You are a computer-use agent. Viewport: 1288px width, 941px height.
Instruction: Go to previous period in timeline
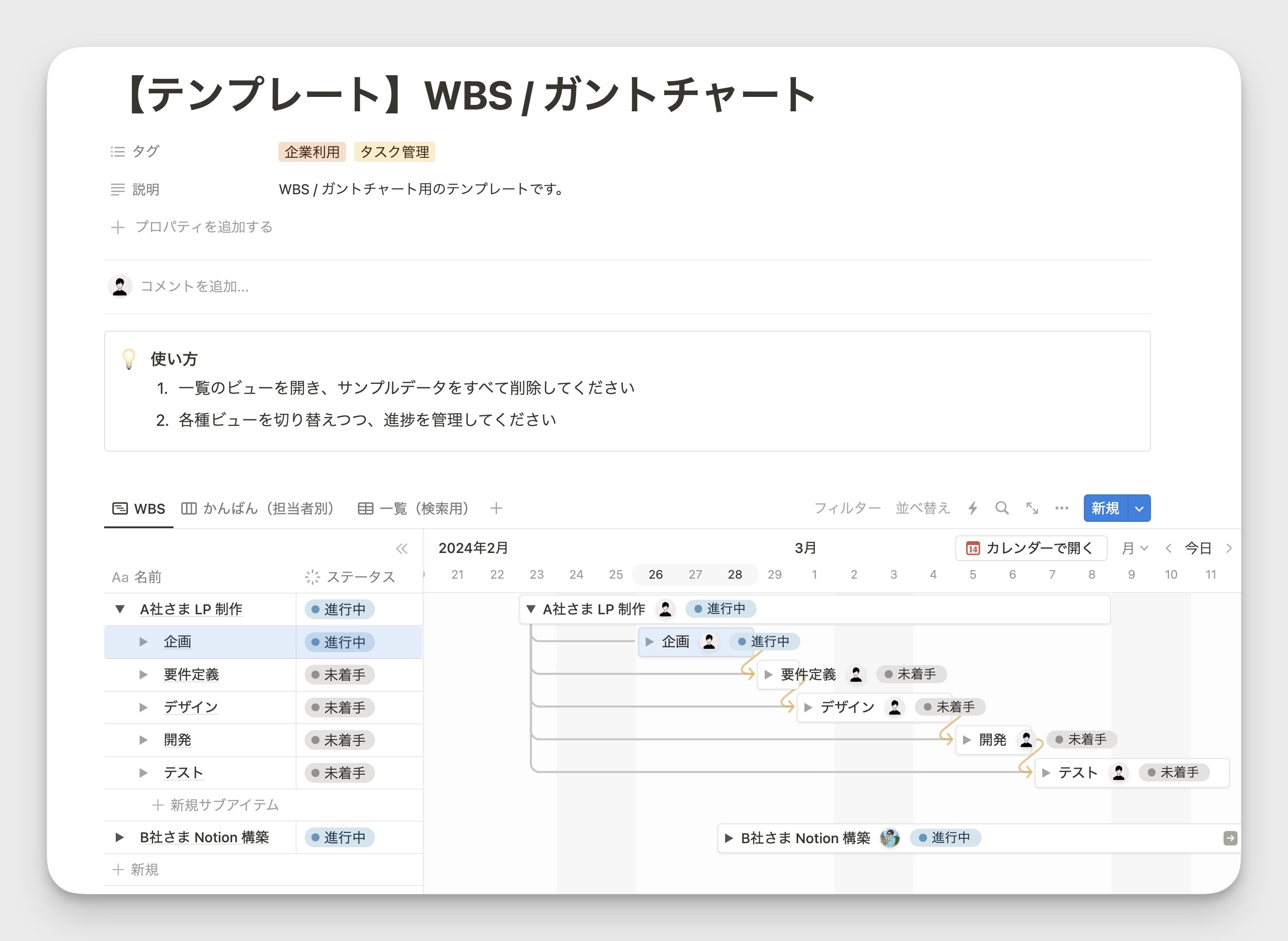1169,548
